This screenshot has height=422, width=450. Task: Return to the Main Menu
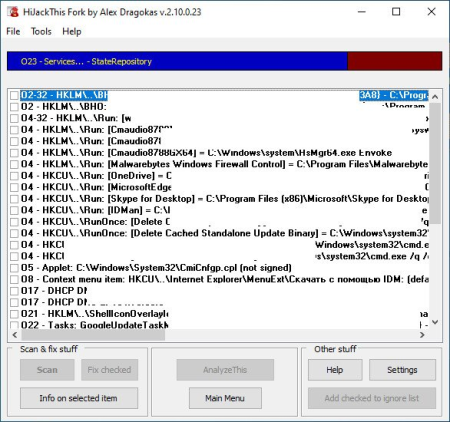click(225, 398)
